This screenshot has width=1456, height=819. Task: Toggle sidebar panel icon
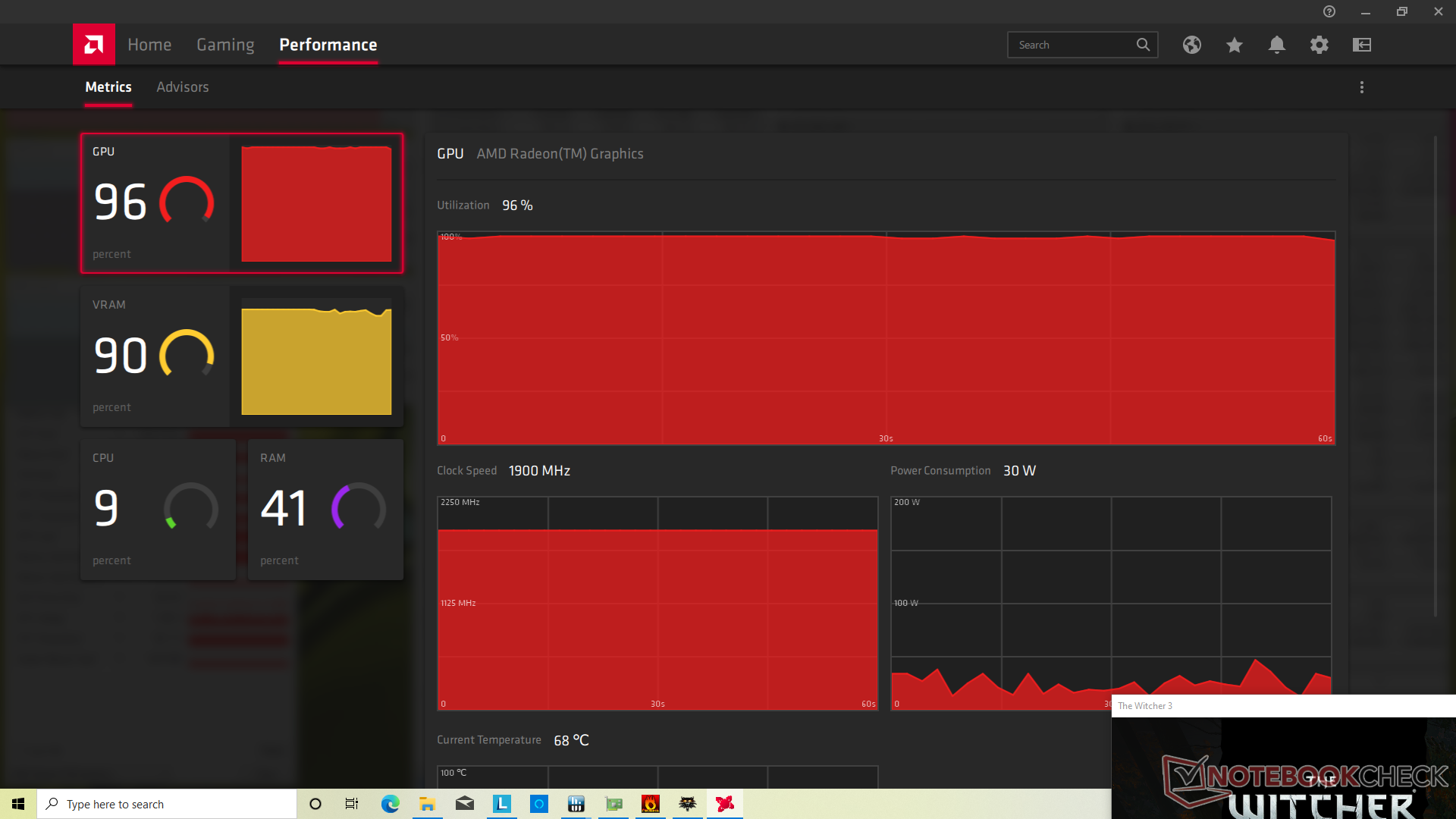pos(1361,45)
